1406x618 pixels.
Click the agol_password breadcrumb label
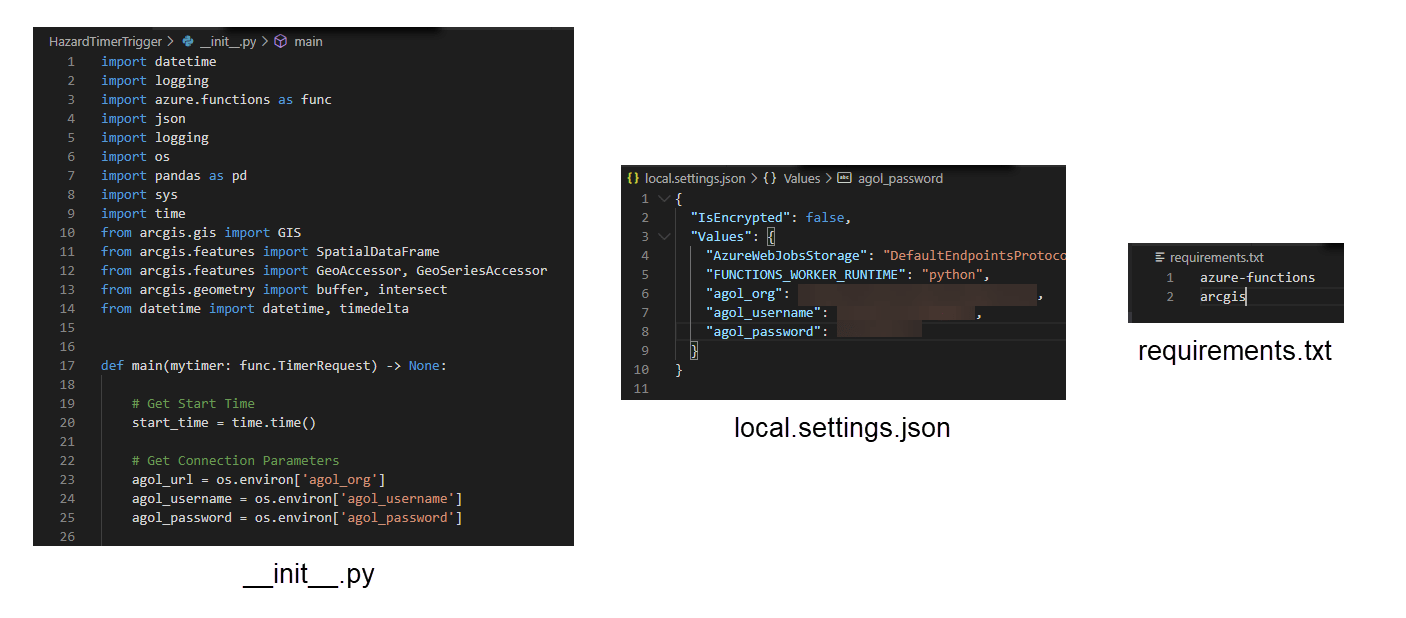coord(900,179)
